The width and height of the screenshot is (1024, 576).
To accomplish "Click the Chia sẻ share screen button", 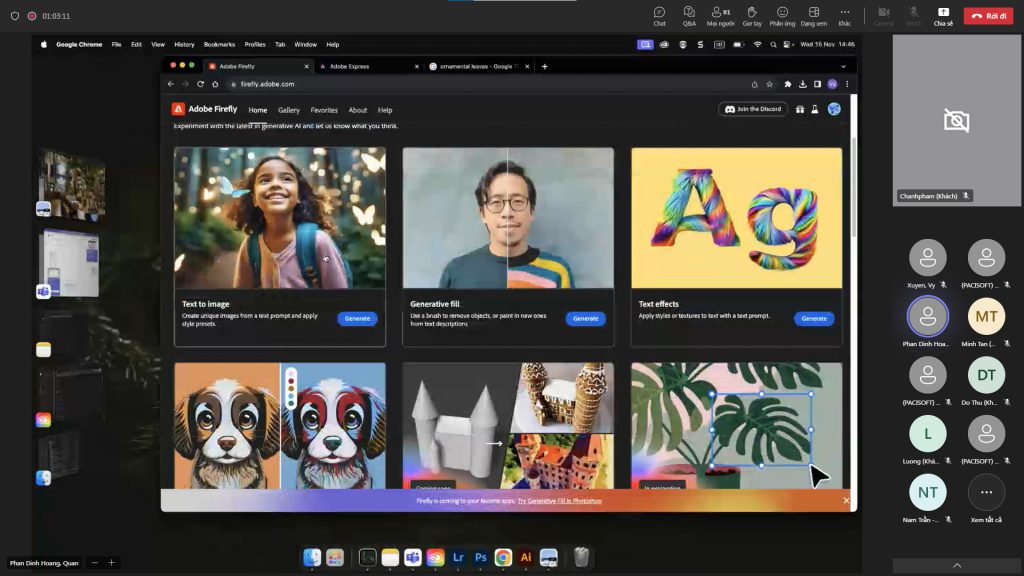I will [943, 16].
